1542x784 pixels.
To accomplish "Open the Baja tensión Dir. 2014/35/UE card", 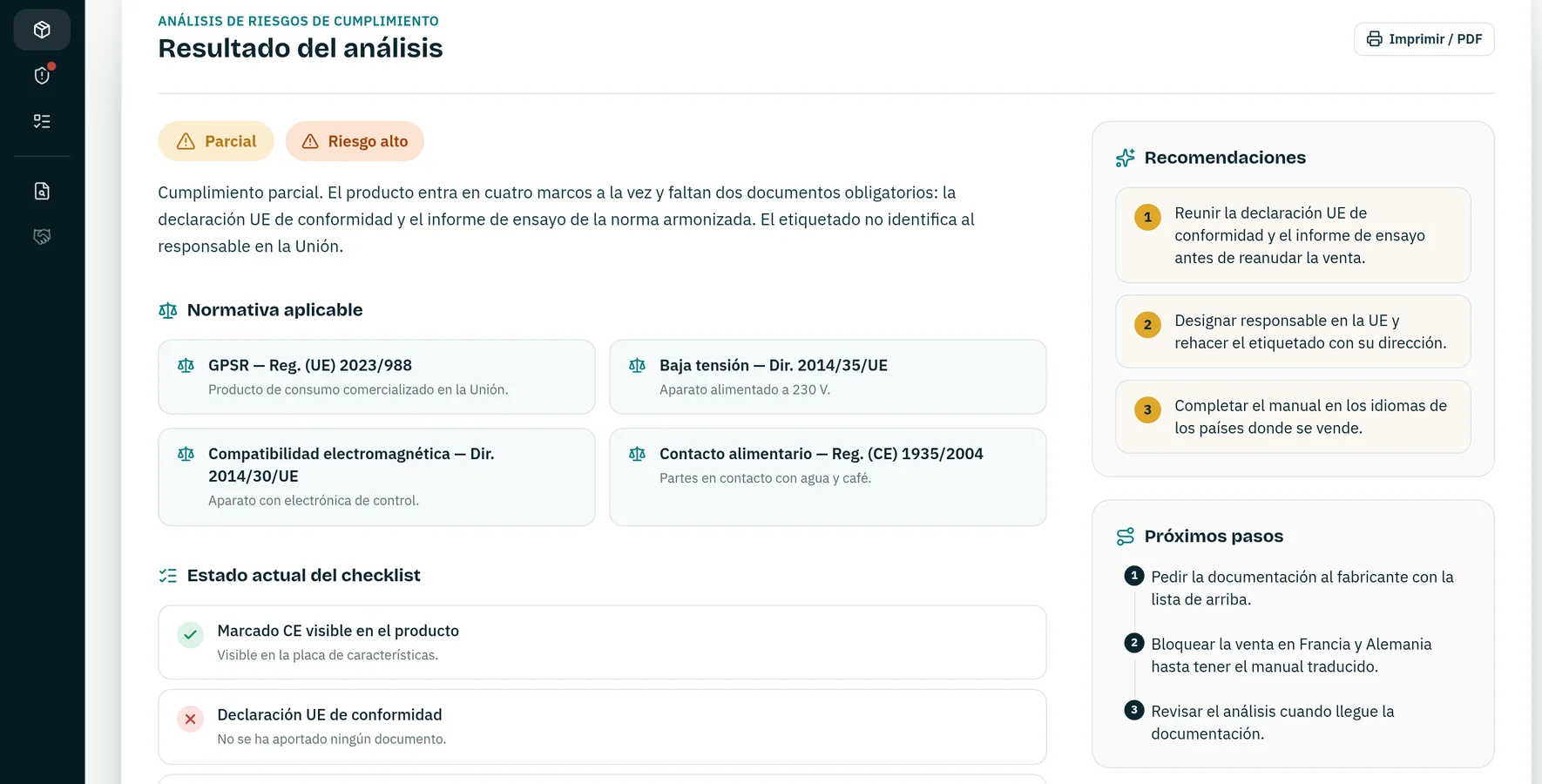I will coord(828,376).
